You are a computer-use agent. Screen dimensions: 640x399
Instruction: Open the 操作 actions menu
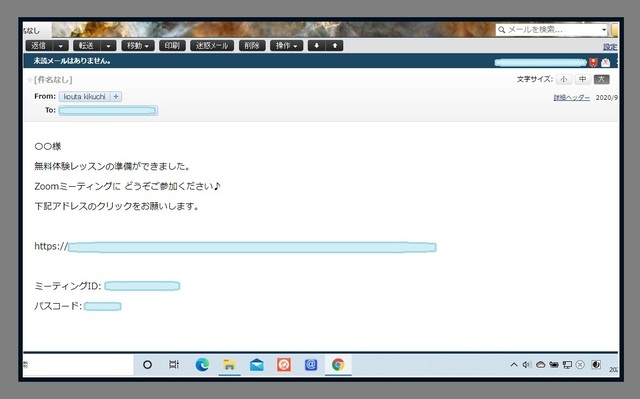pos(287,46)
